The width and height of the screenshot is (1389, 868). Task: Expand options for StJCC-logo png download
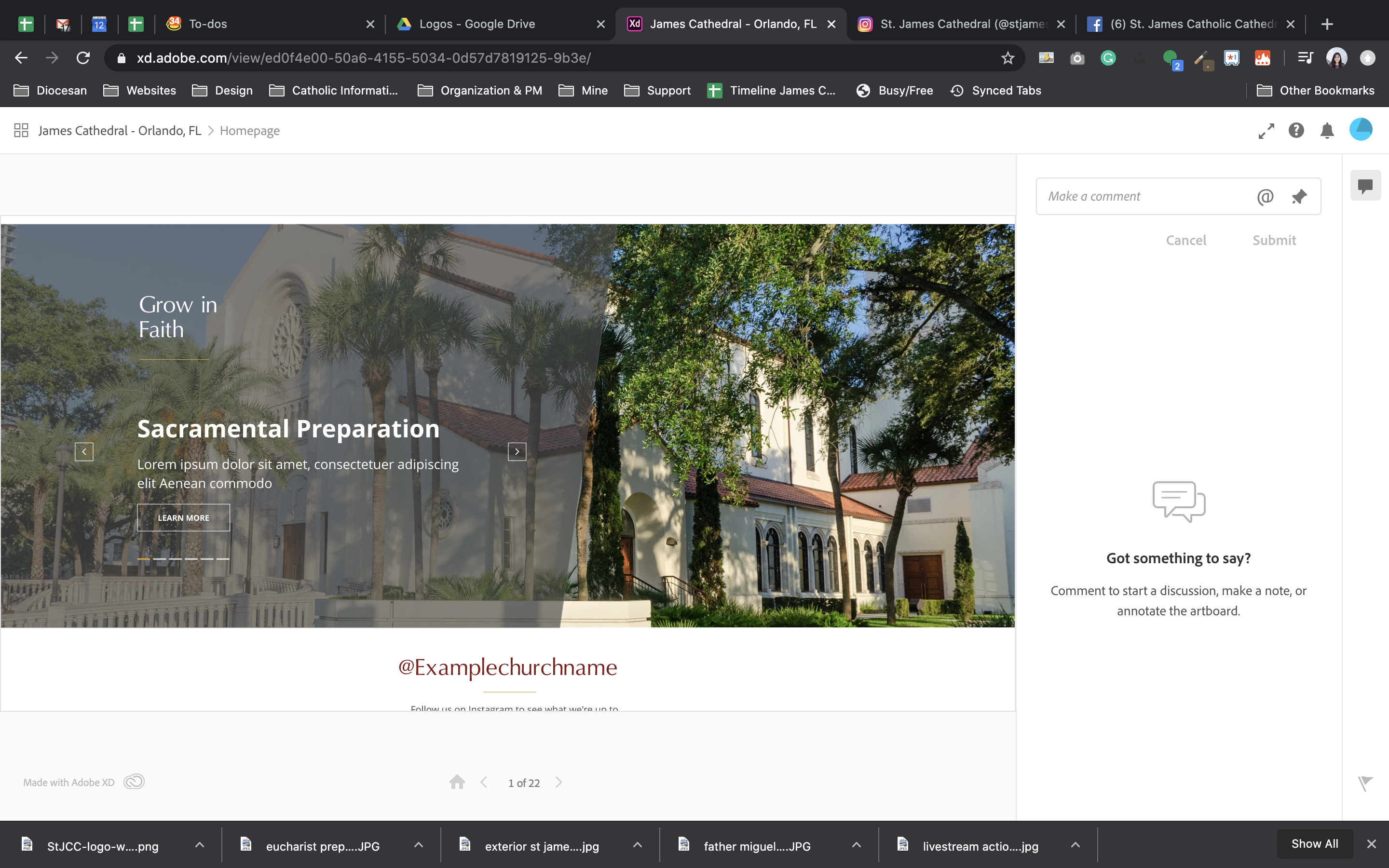[x=200, y=845]
